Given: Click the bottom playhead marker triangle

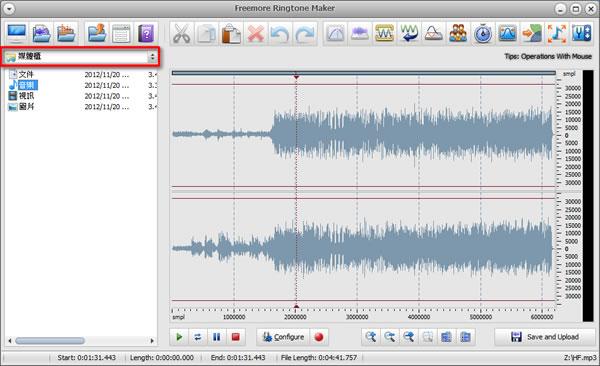Looking at the screenshot, I should [x=296, y=306].
